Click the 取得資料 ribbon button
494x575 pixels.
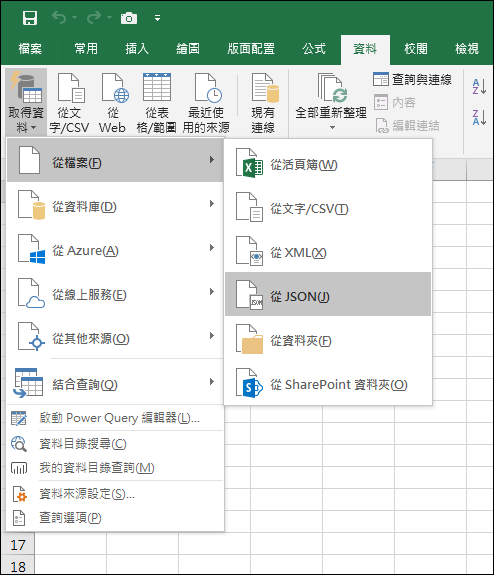26,102
